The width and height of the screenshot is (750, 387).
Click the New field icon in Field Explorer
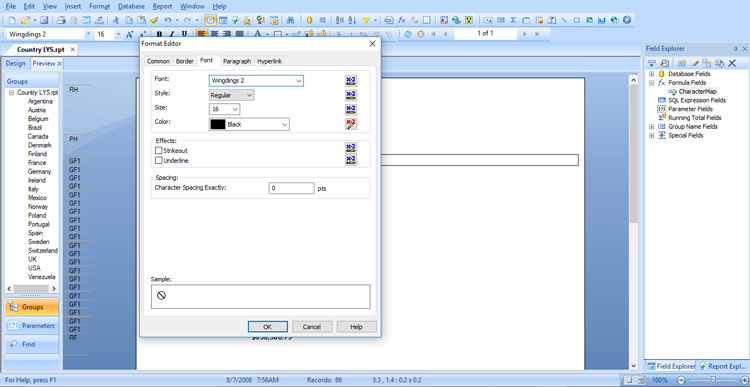(x=682, y=63)
